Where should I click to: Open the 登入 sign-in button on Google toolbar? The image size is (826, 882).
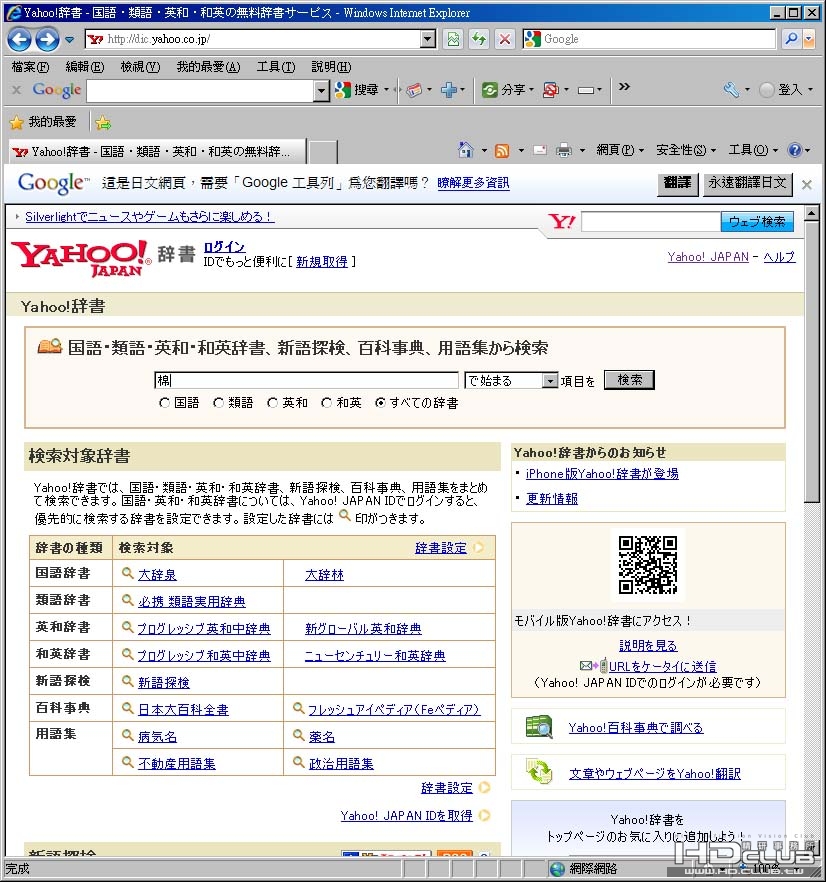[x=786, y=89]
